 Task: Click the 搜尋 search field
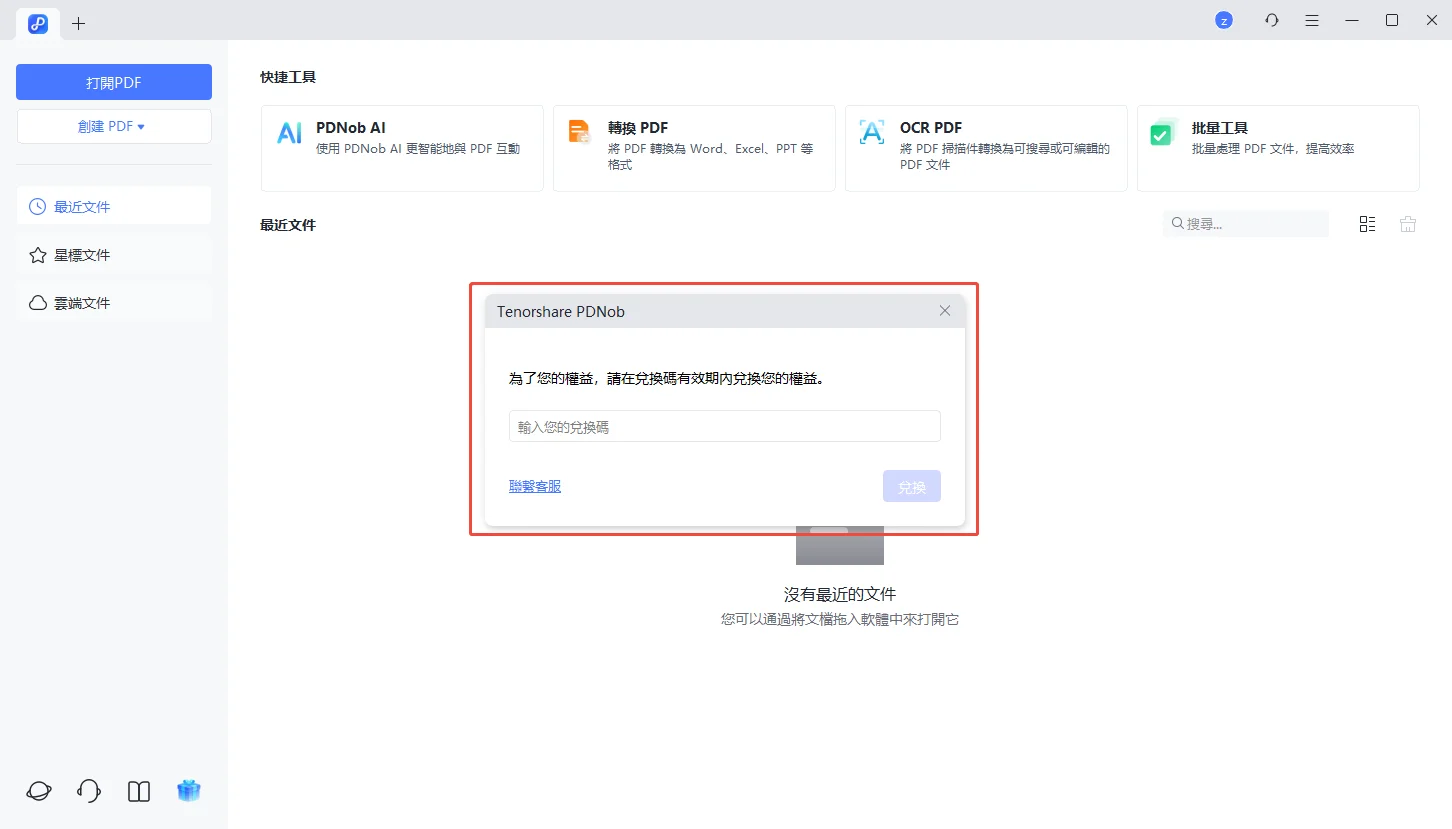click(1246, 224)
